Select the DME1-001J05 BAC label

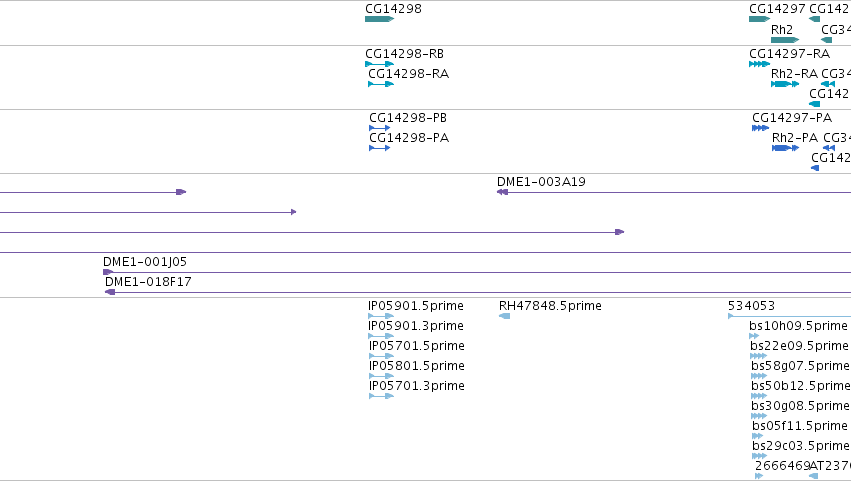145,262
